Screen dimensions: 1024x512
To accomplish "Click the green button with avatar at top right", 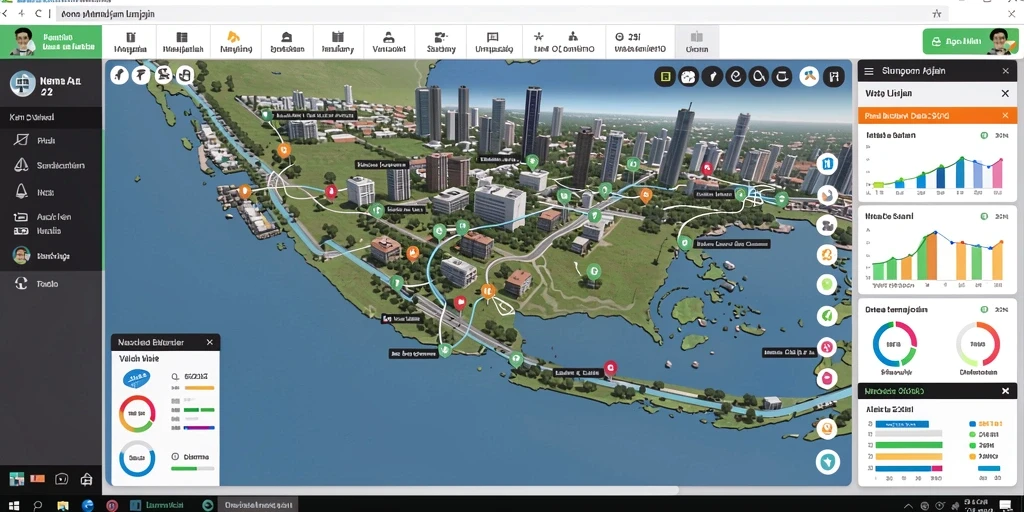I will coord(970,41).
